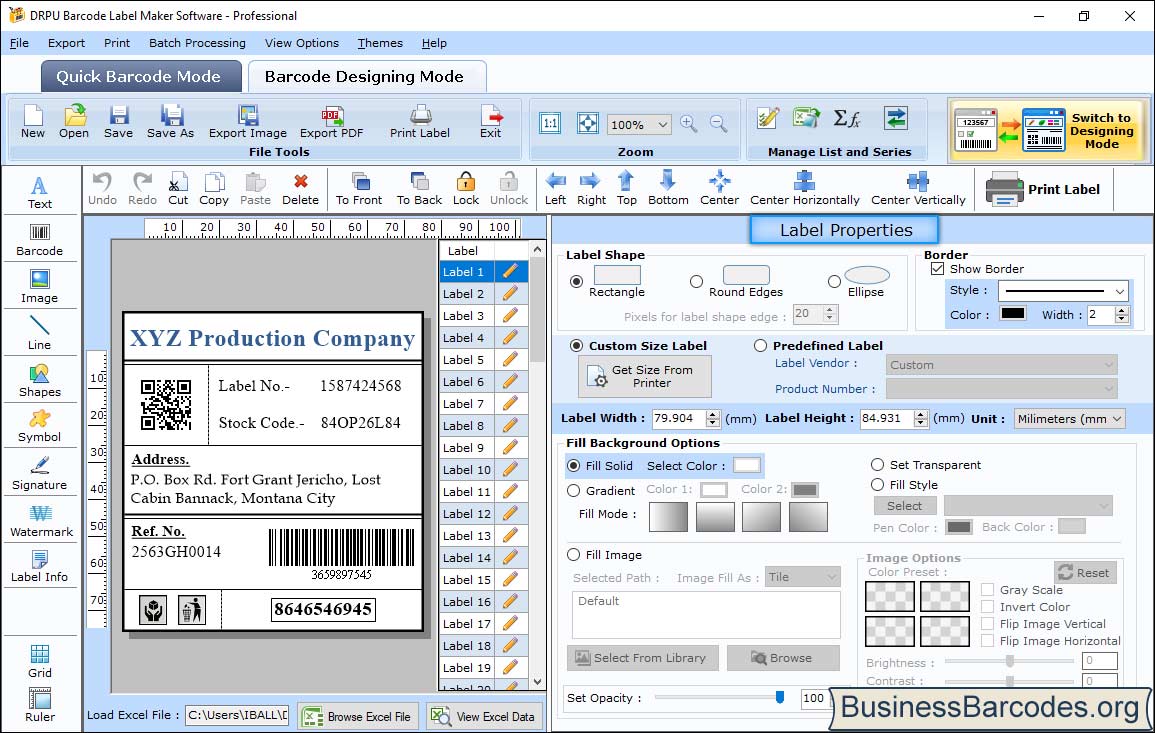This screenshot has width=1155, height=733.
Task: Select the Line drawing tool
Action: (40, 333)
